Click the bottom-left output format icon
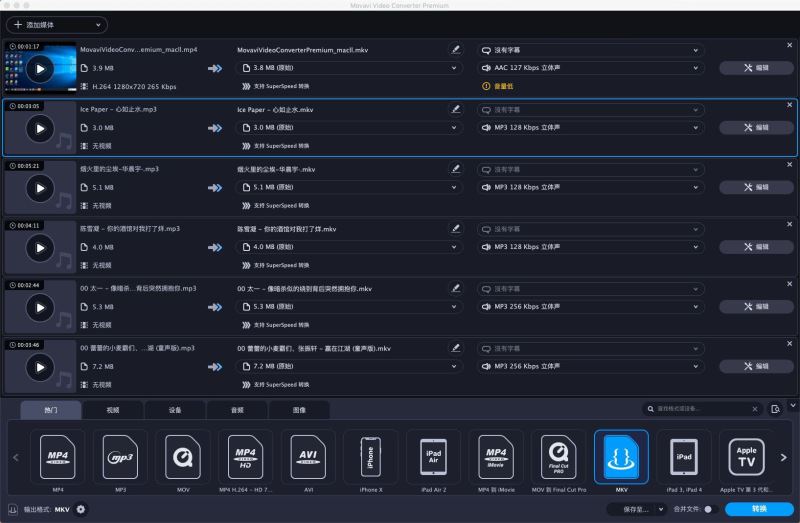This screenshot has width=800, height=523. [x=13, y=509]
